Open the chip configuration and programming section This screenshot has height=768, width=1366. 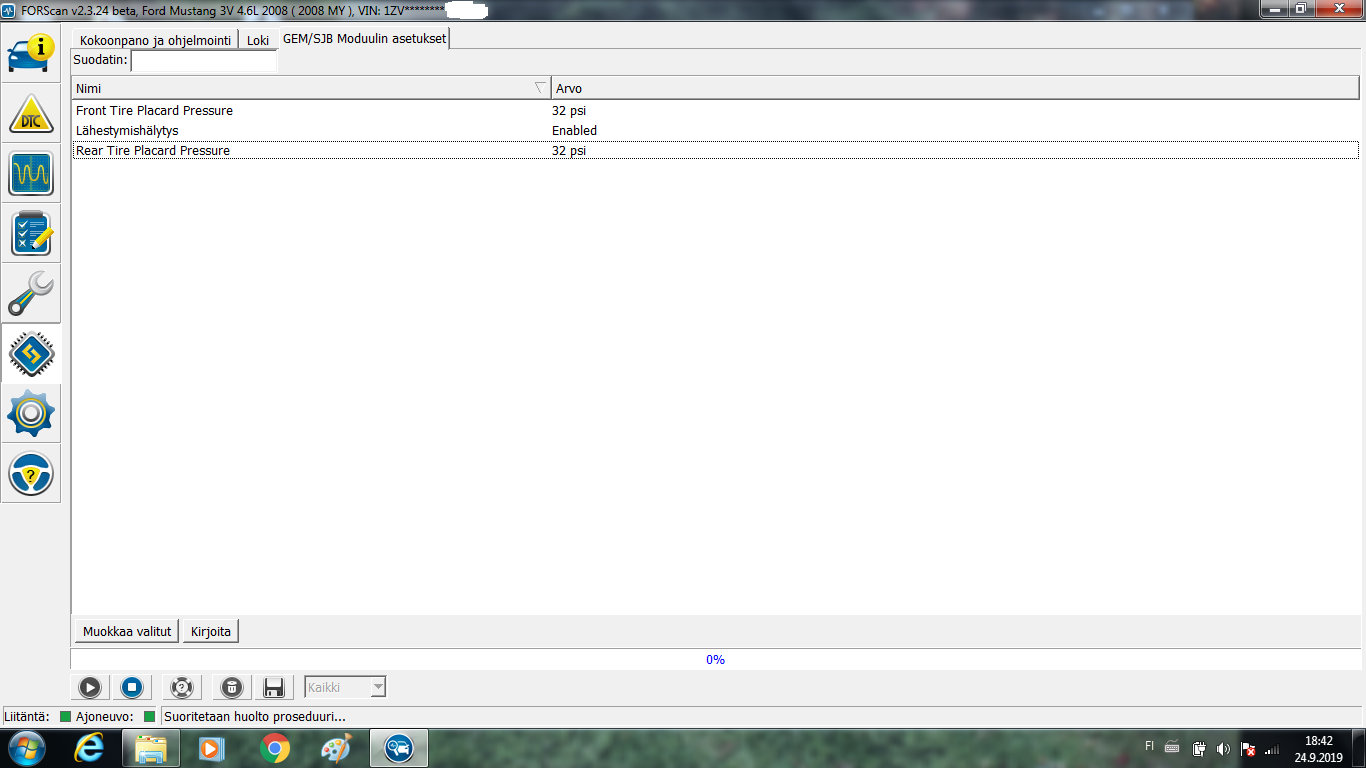(x=31, y=354)
